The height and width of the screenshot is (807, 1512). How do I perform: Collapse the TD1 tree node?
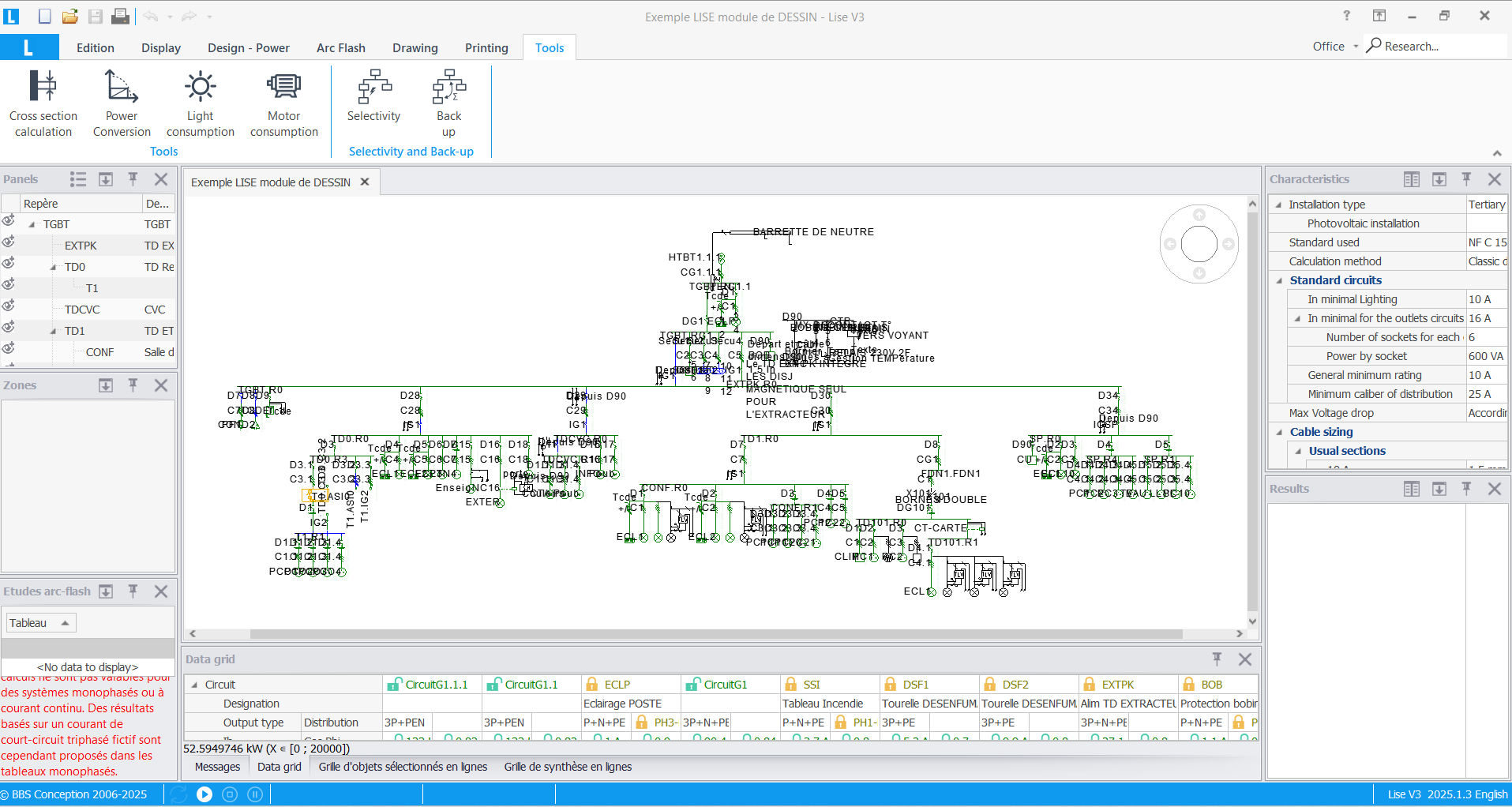(53, 331)
